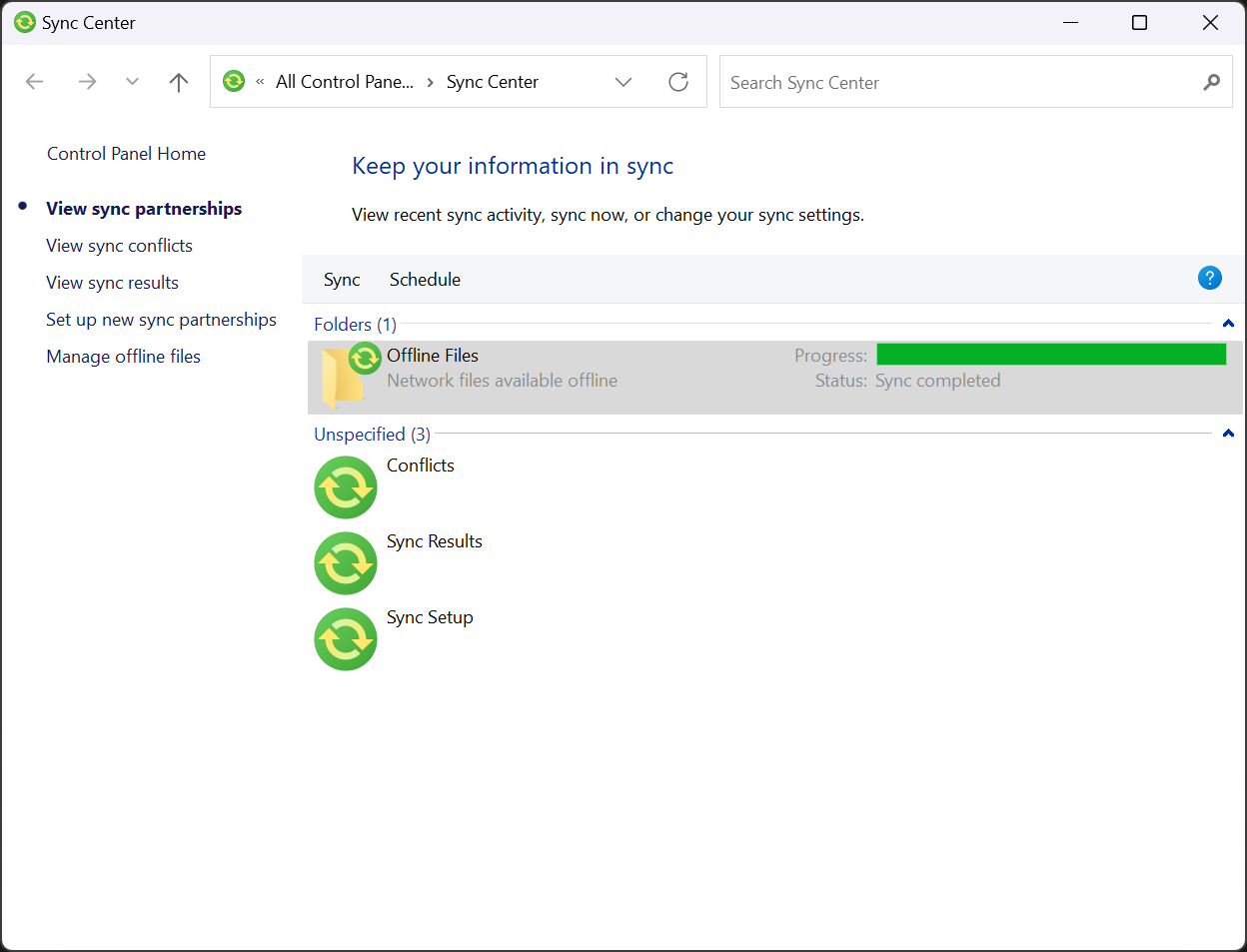
Task: Expand the recent locations chevron
Action: (132, 82)
